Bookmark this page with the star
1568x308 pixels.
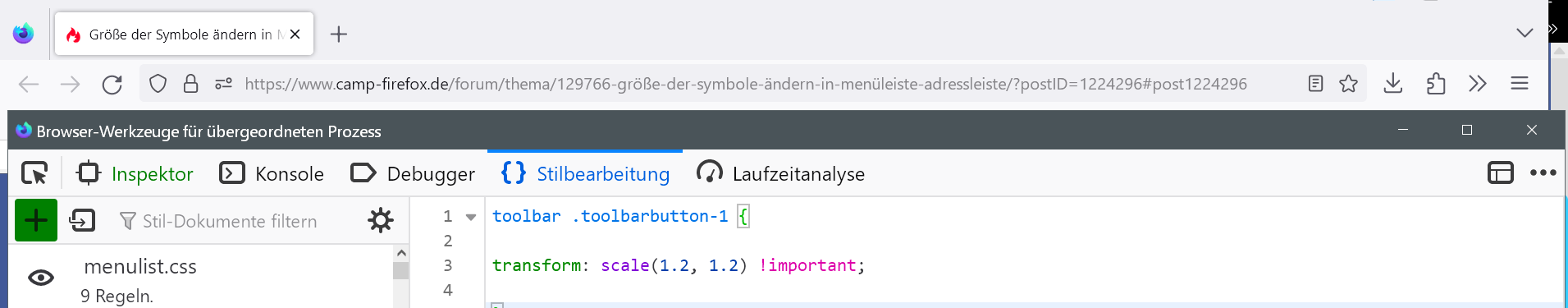click(1348, 84)
